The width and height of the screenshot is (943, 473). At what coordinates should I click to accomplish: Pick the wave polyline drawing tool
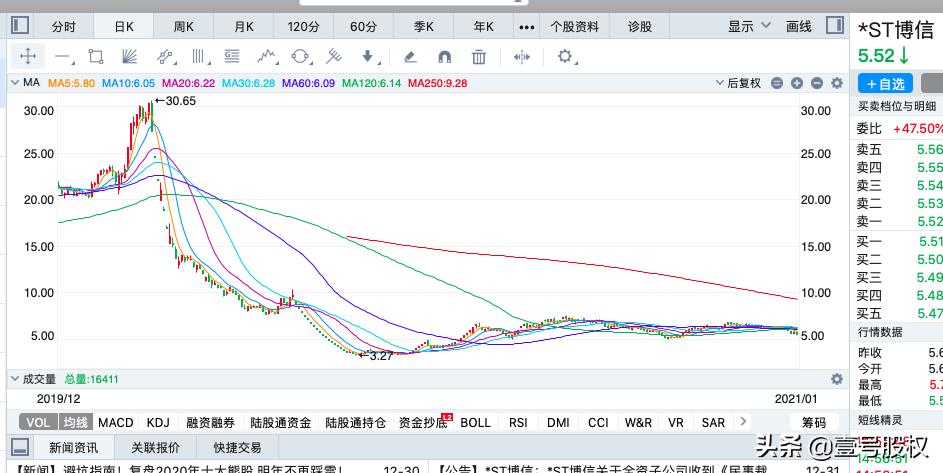[x=266, y=57]
